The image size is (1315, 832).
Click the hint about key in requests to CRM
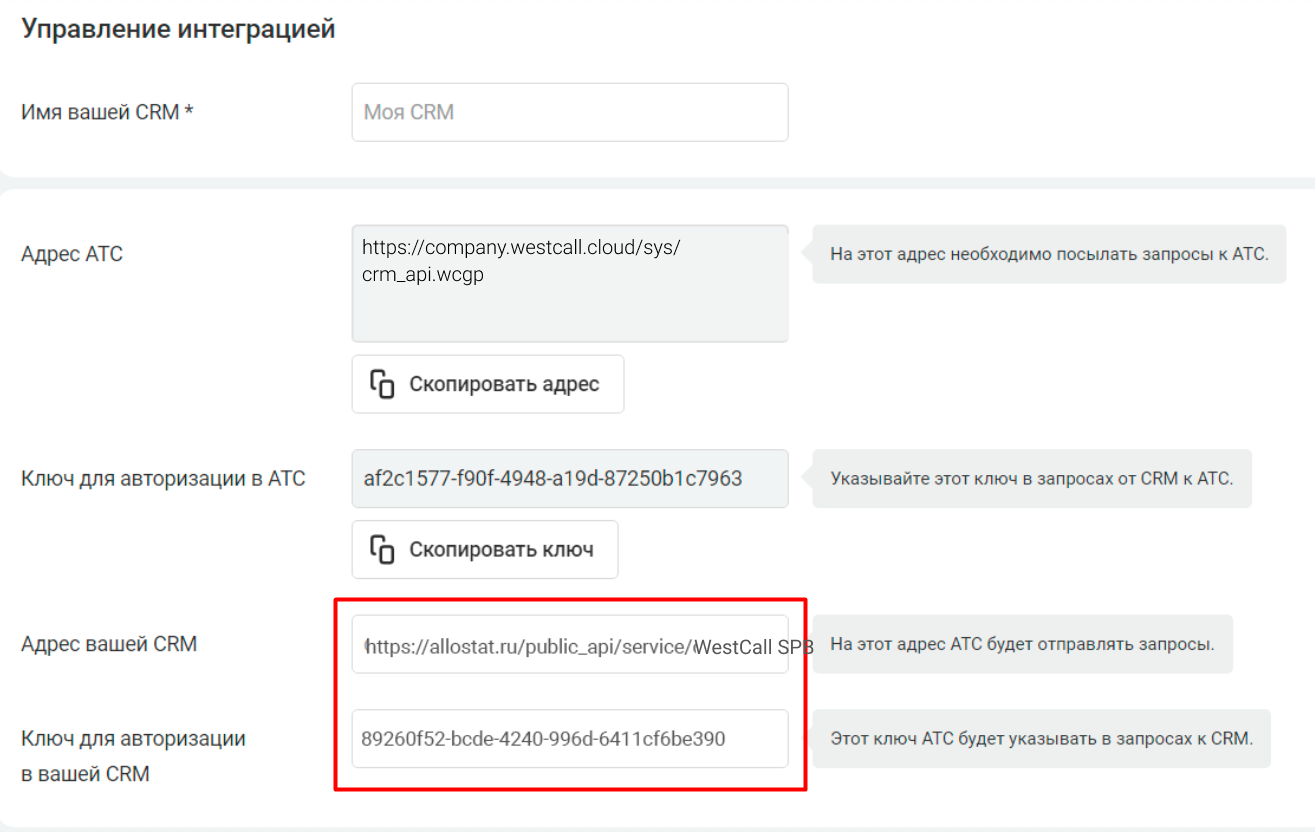click(x=1041, y=739)
